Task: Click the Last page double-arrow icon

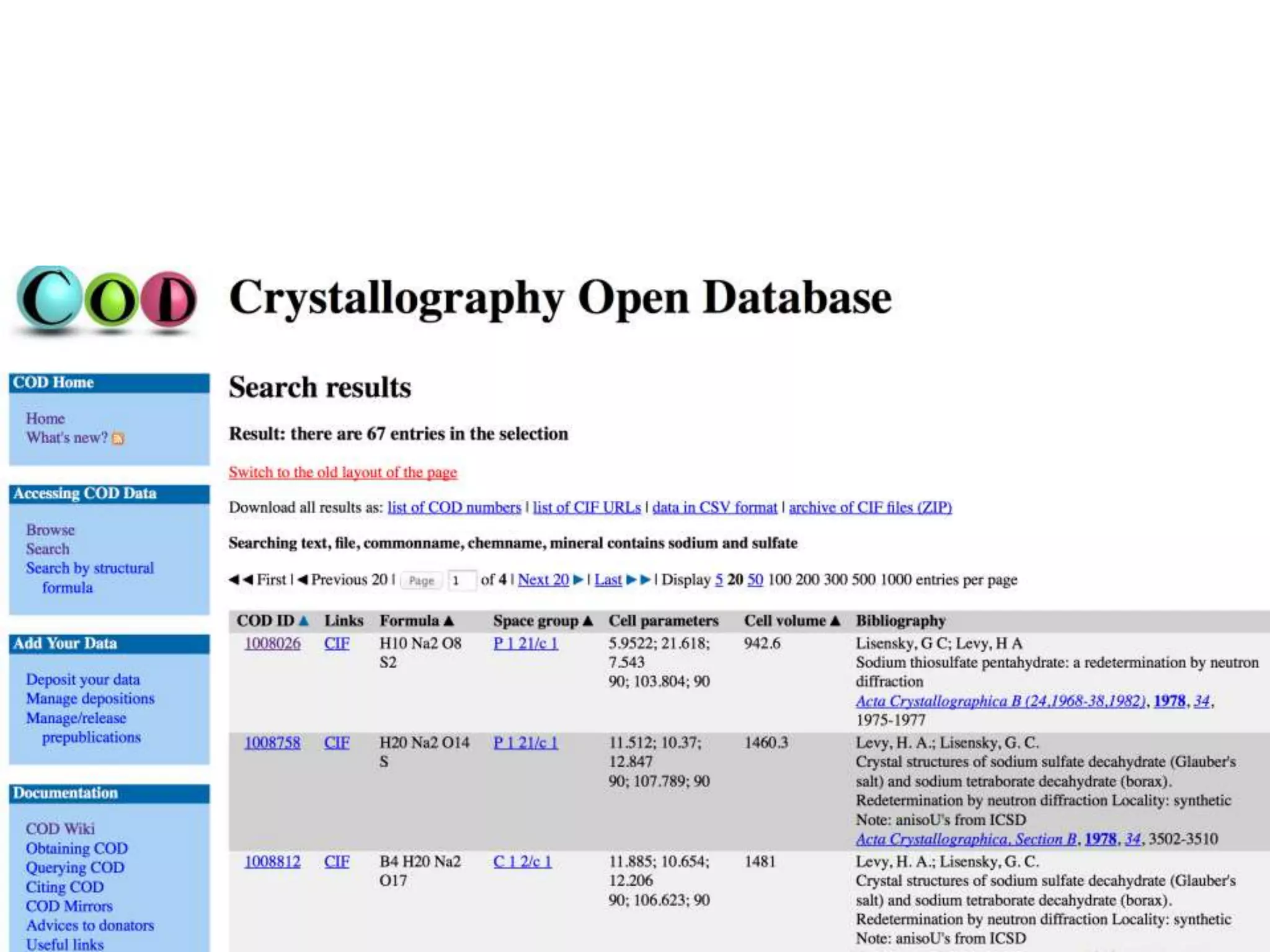Action: (x=638, y=580)
